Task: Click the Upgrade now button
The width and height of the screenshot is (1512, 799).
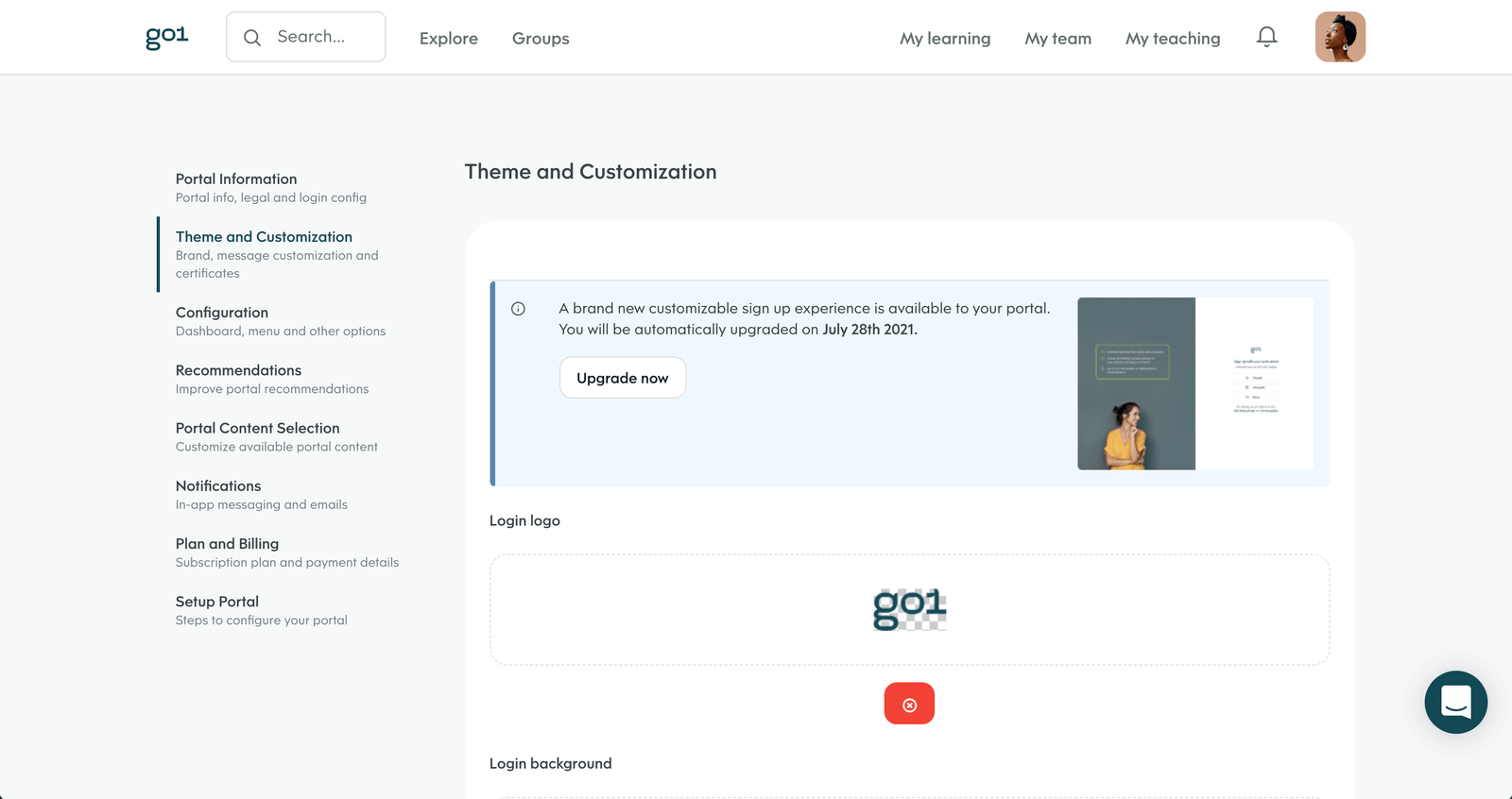Action: pos(623,378)
